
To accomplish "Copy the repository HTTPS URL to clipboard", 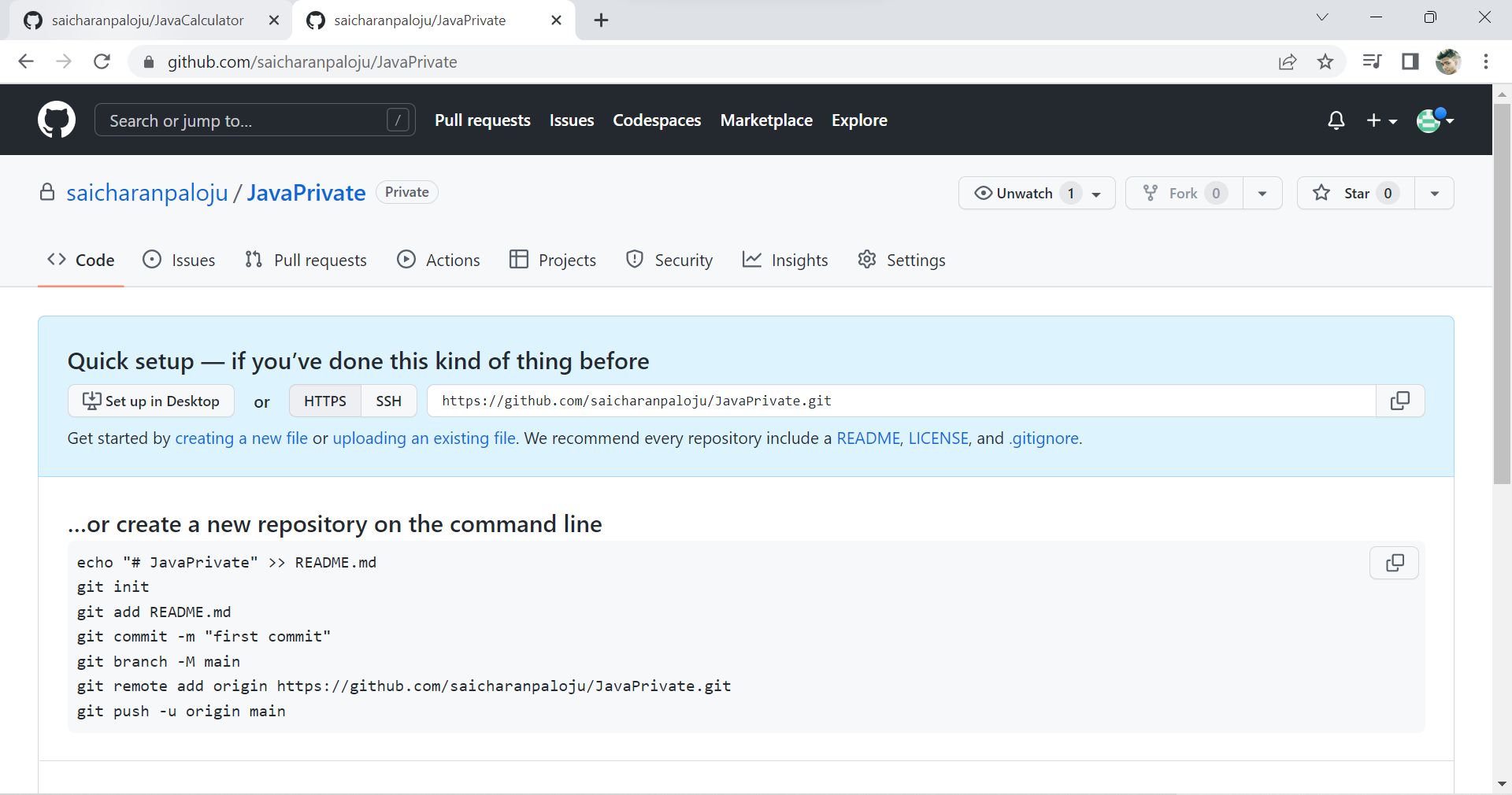I will [1399, 401].
